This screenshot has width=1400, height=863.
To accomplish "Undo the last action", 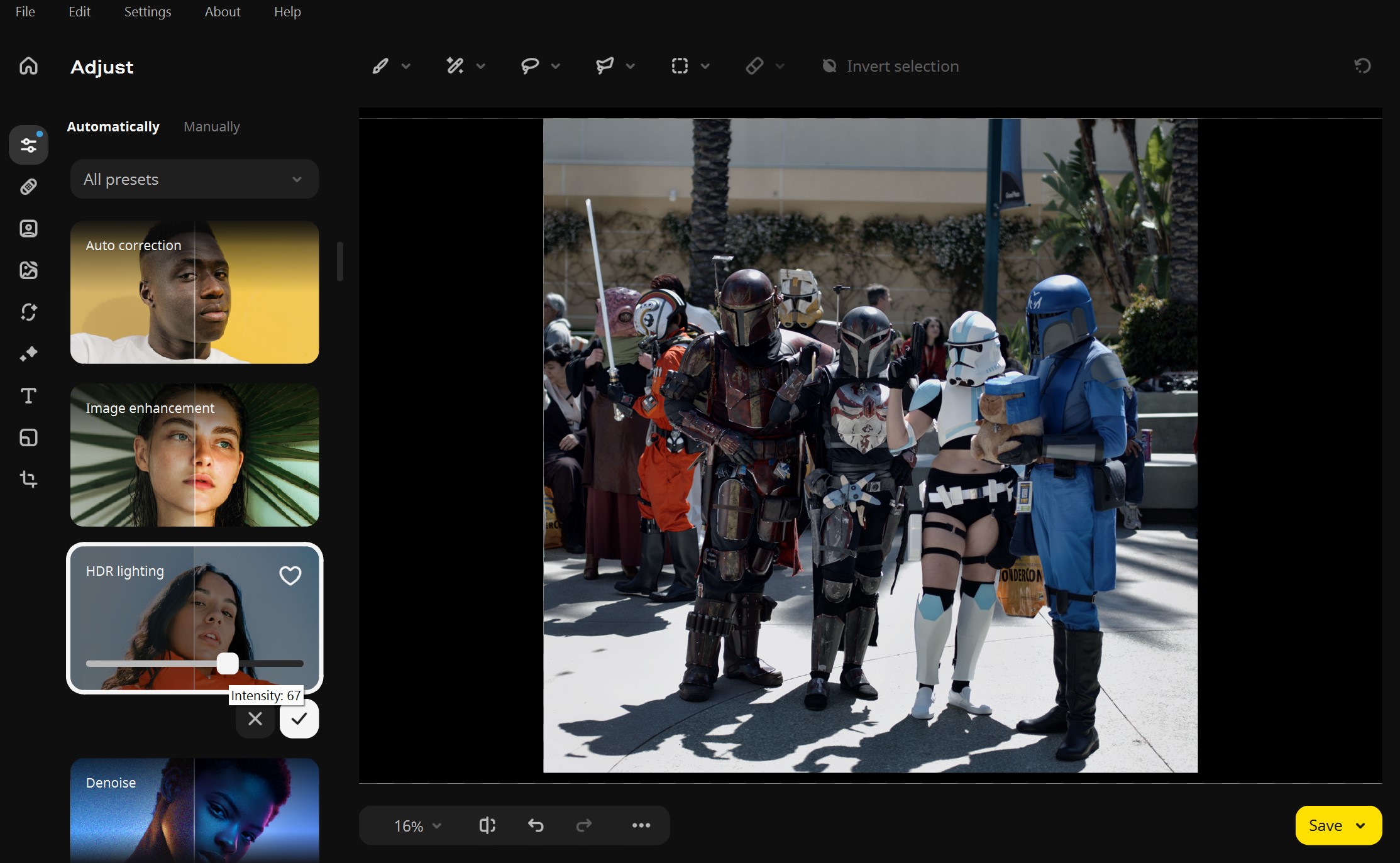I will click(x=536, y=825).
